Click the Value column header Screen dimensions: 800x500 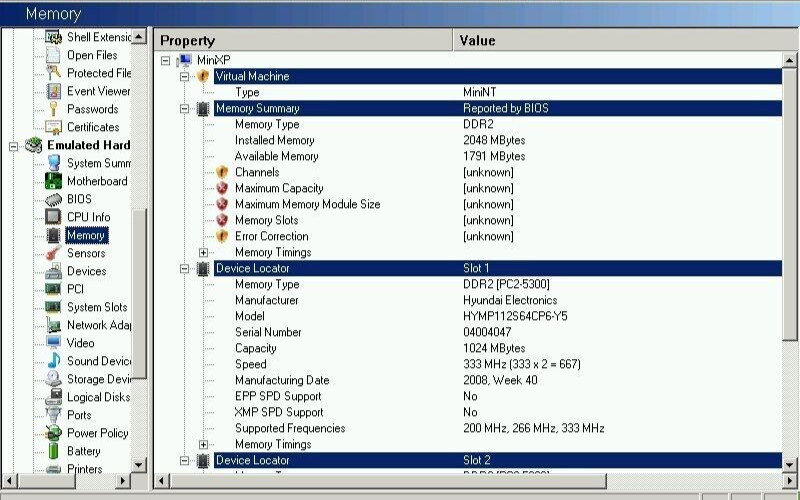625,40
